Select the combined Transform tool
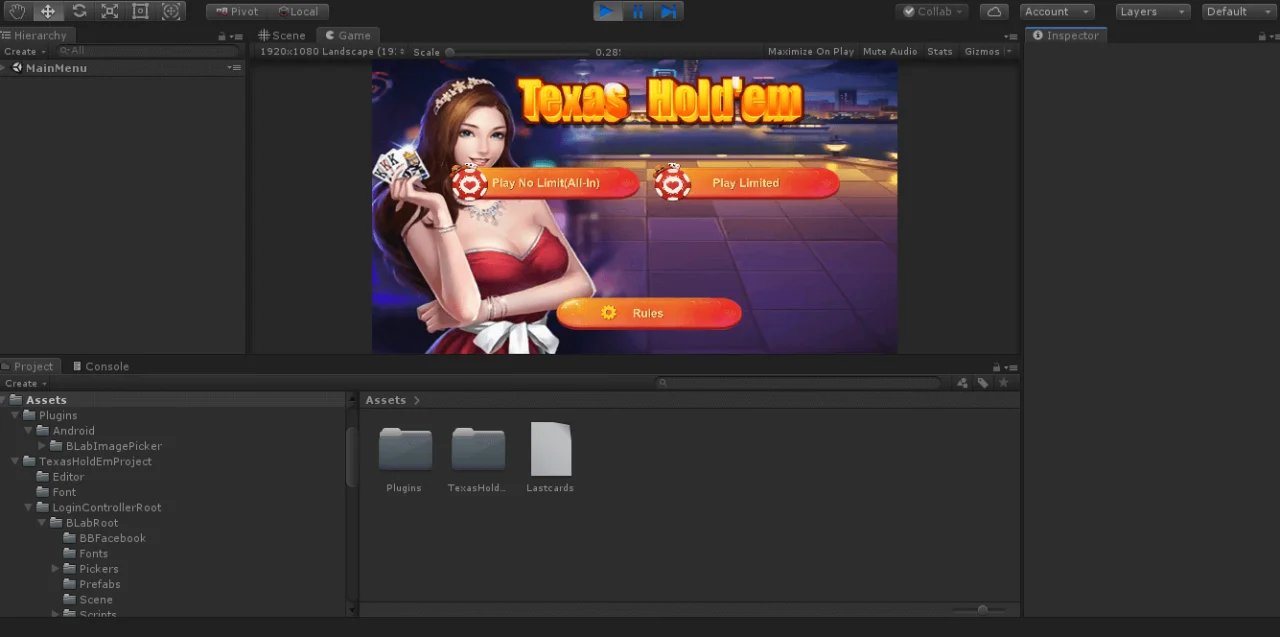This screenshot has height=637, width=1280. [171, 11]
